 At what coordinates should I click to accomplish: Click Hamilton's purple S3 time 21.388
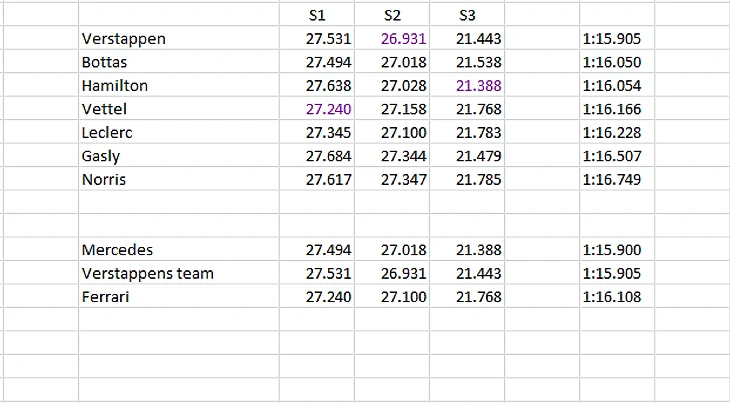[x=467, y=85]
